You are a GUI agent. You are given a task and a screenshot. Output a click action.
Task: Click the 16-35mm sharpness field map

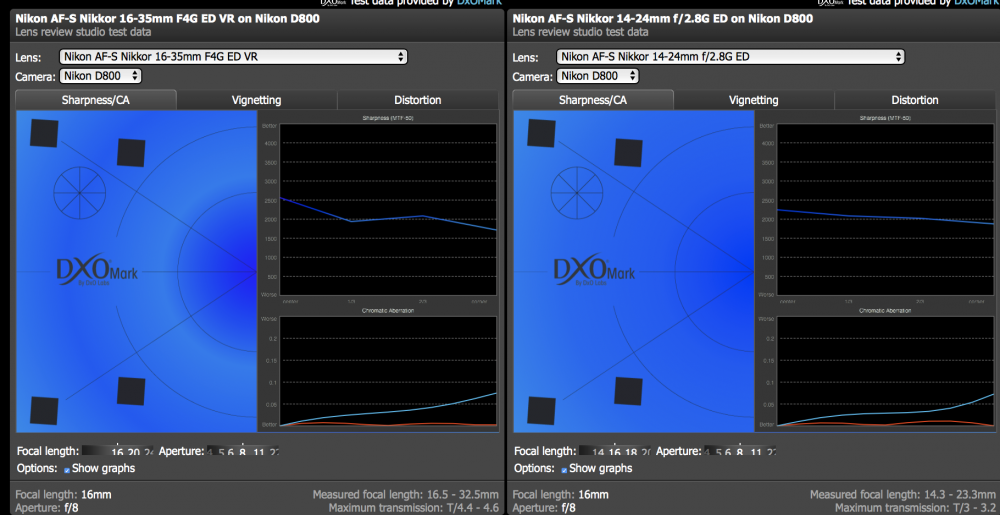(136, 272)
